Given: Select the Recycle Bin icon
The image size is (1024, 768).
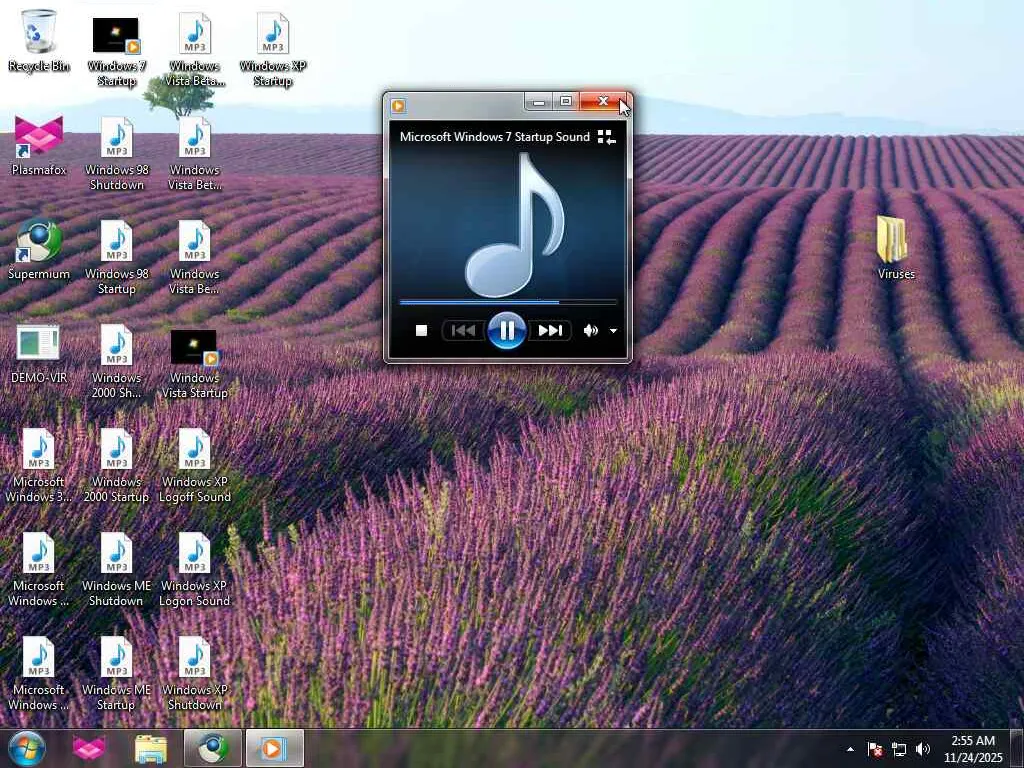Looking at the screenshot, I should pyautogui.click(x=39, y=40).
